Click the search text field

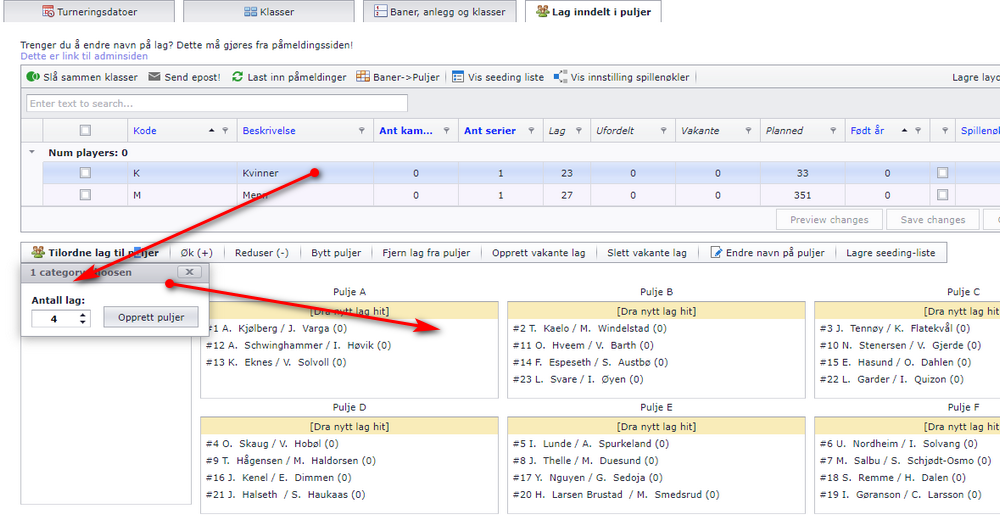click(x=217, y=103)
